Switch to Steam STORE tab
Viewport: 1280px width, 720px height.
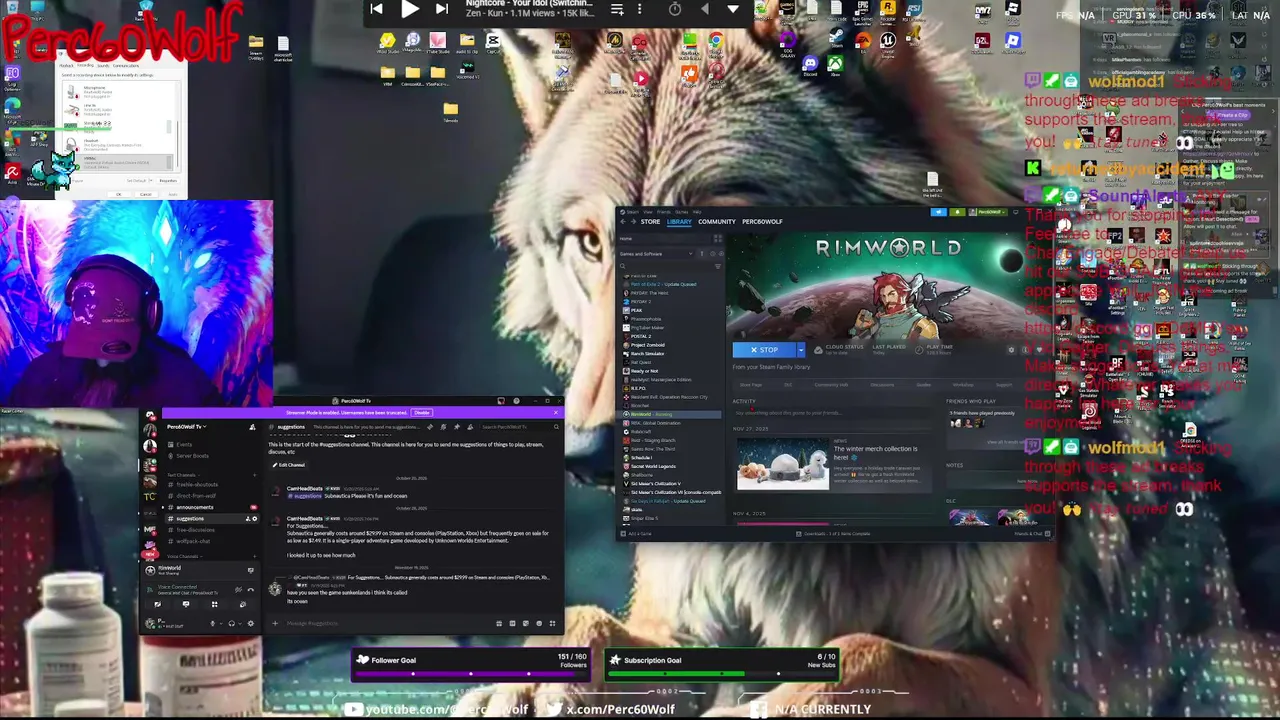pos(650,221)
